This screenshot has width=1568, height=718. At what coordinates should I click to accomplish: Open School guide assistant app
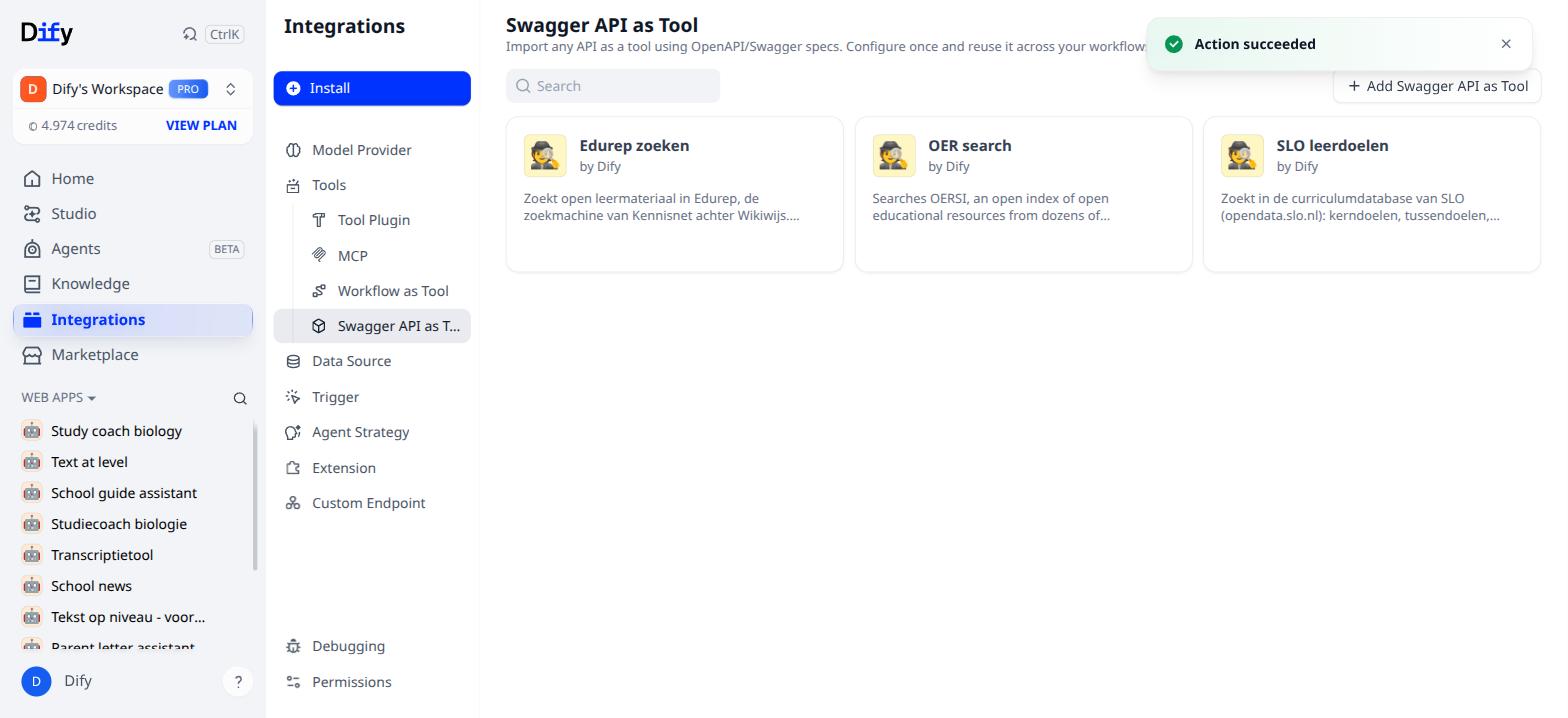(124, 493)
